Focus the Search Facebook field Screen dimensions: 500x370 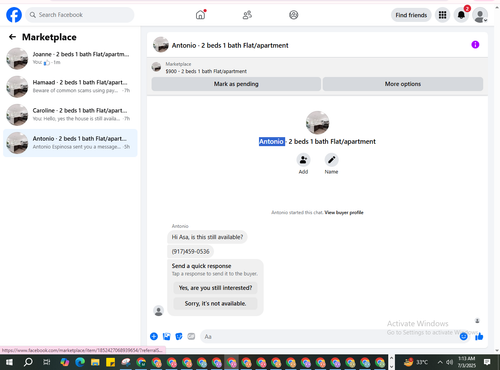[x=80, y=15]
